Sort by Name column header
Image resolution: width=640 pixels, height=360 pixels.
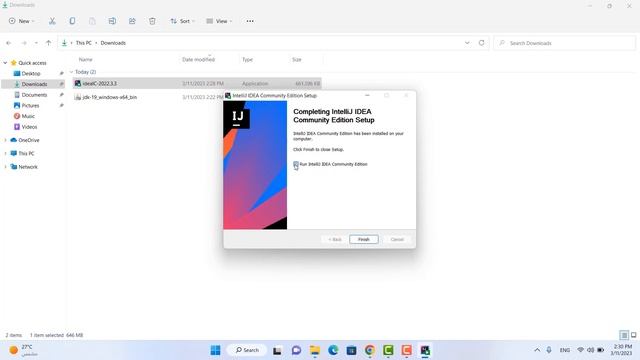pos(85,60)
